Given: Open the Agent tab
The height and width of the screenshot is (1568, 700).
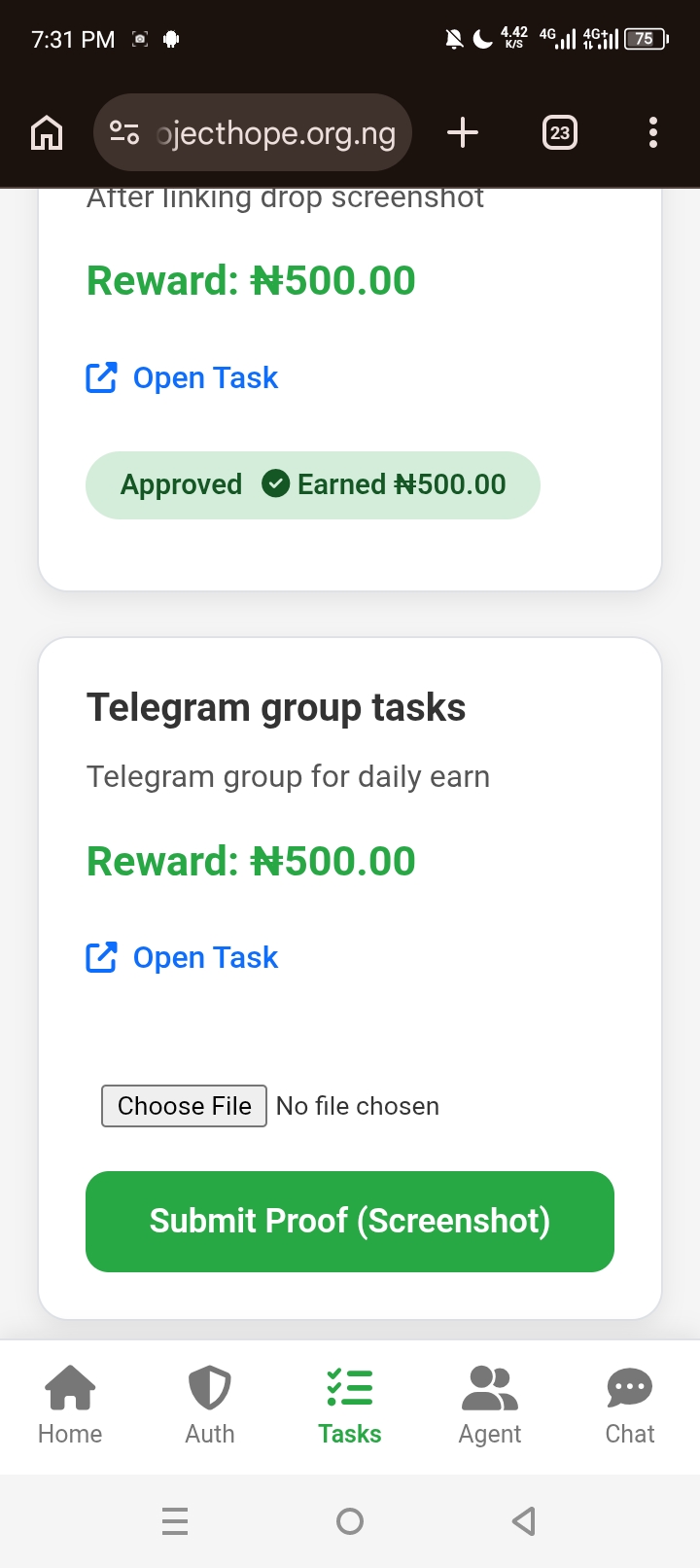Looking at the screenshot, I should (490, 1405).
